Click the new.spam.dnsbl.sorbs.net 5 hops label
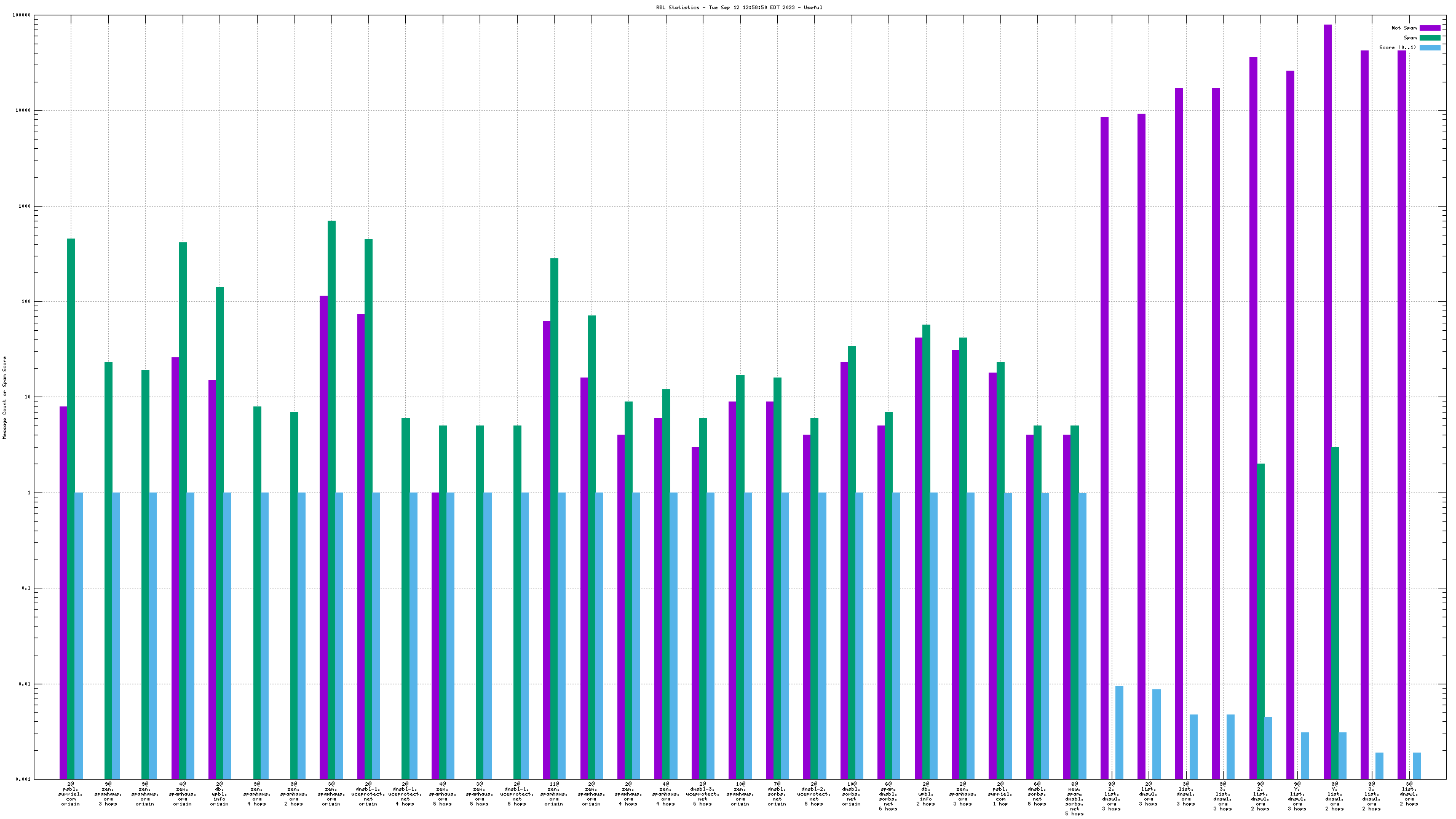 (1075, 799)
